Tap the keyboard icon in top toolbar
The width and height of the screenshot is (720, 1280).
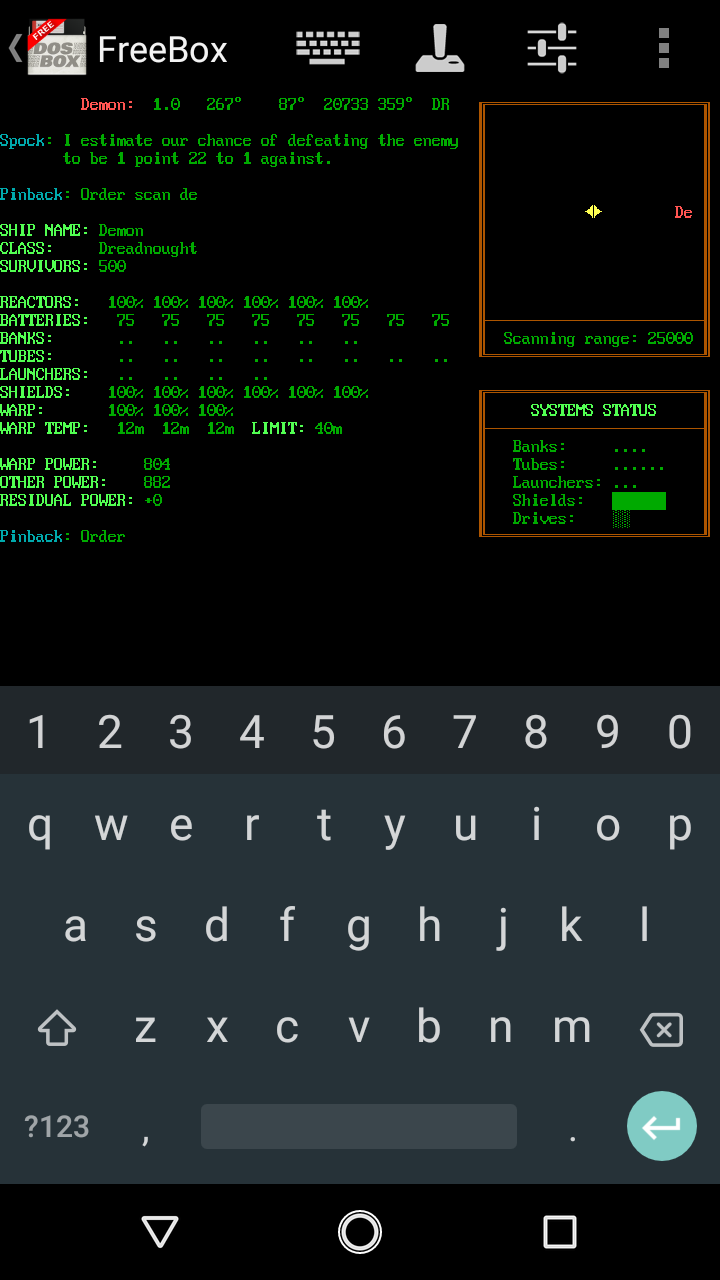(328, 47)
